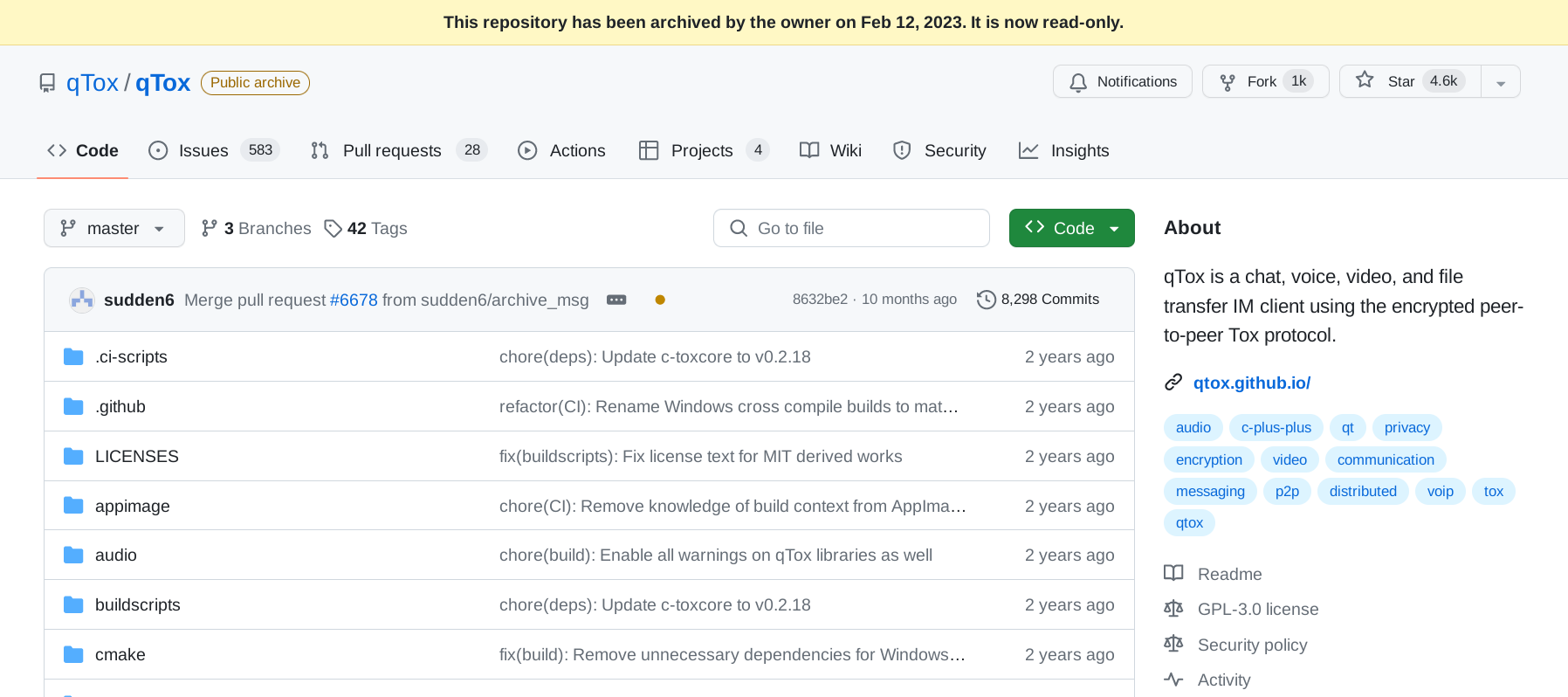Open the bold qTox repository name link
Viewport: 1568px width, 697px height.
(x=162, y=83)
